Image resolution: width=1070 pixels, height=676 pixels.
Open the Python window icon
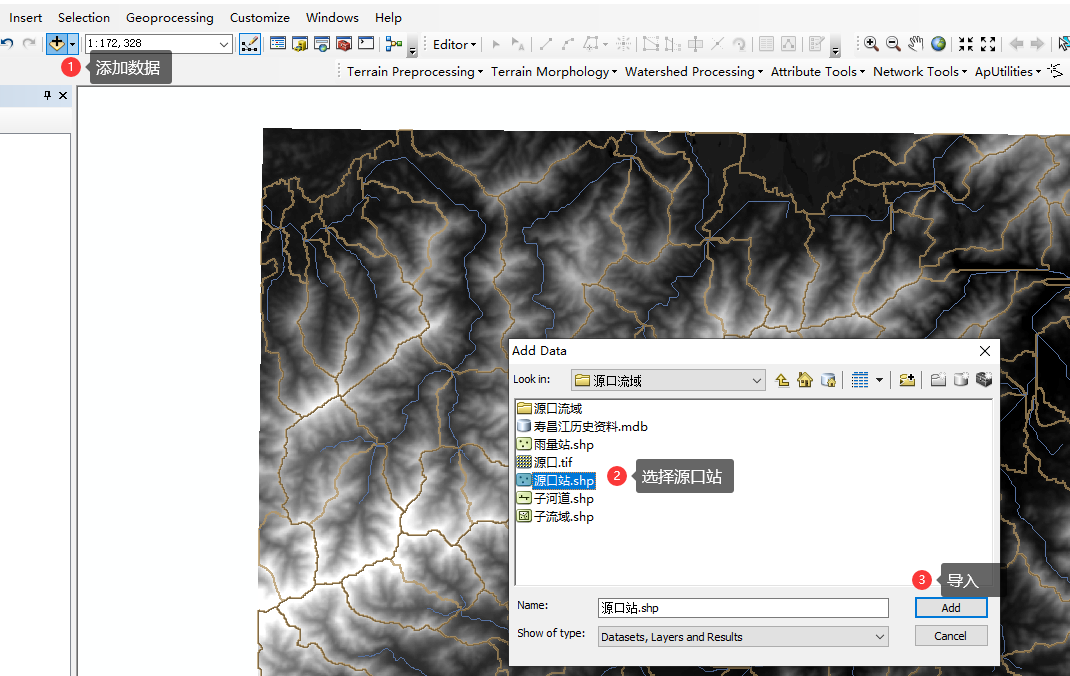tap(365, 44)
